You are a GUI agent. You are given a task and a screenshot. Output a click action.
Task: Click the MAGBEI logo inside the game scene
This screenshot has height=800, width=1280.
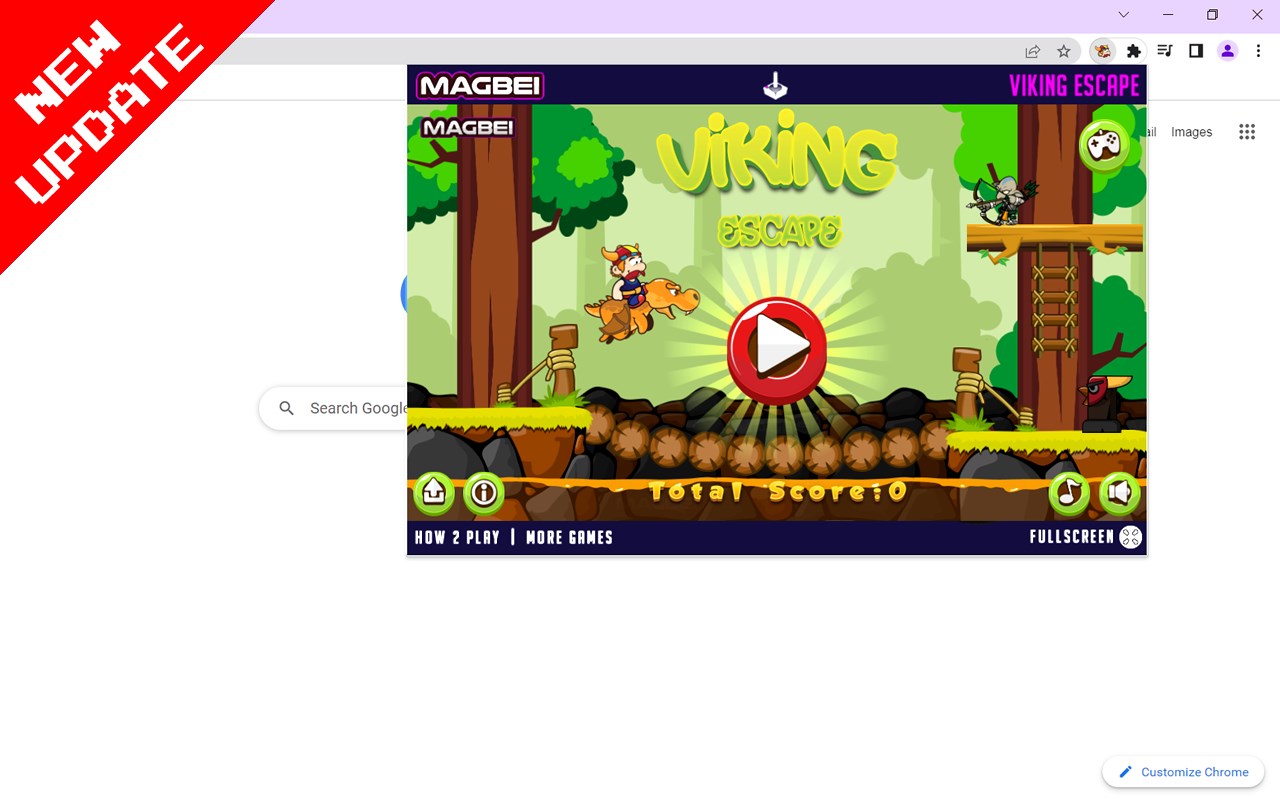[x=467, y=128]
